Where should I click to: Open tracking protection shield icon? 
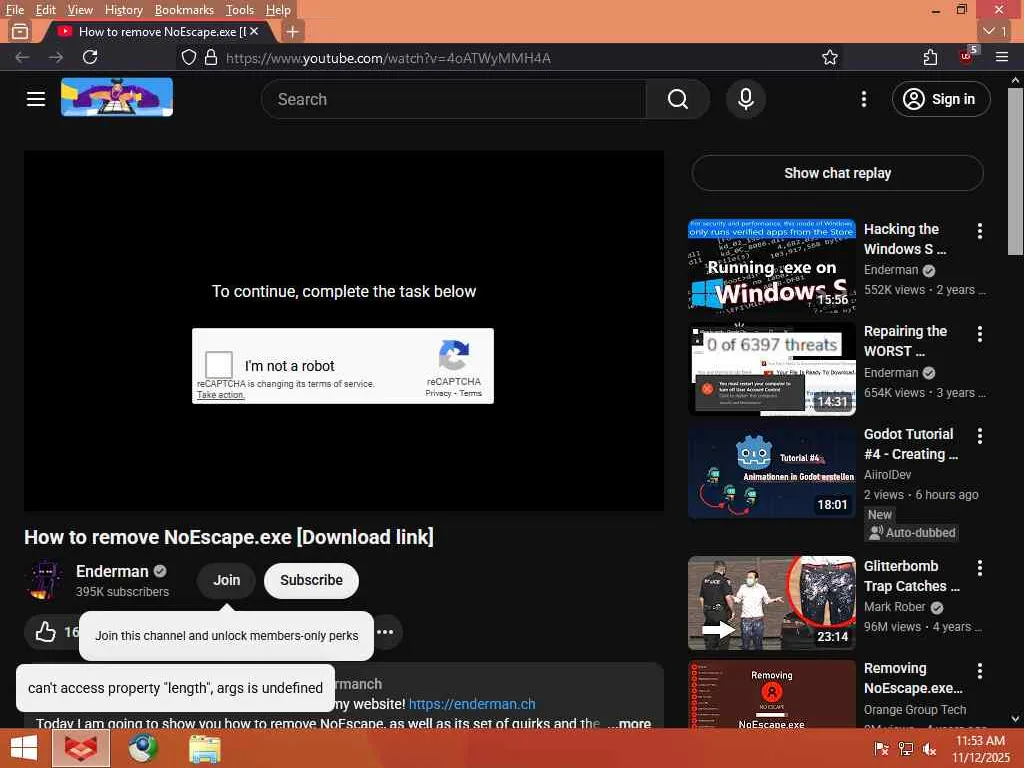pos(189,57)
